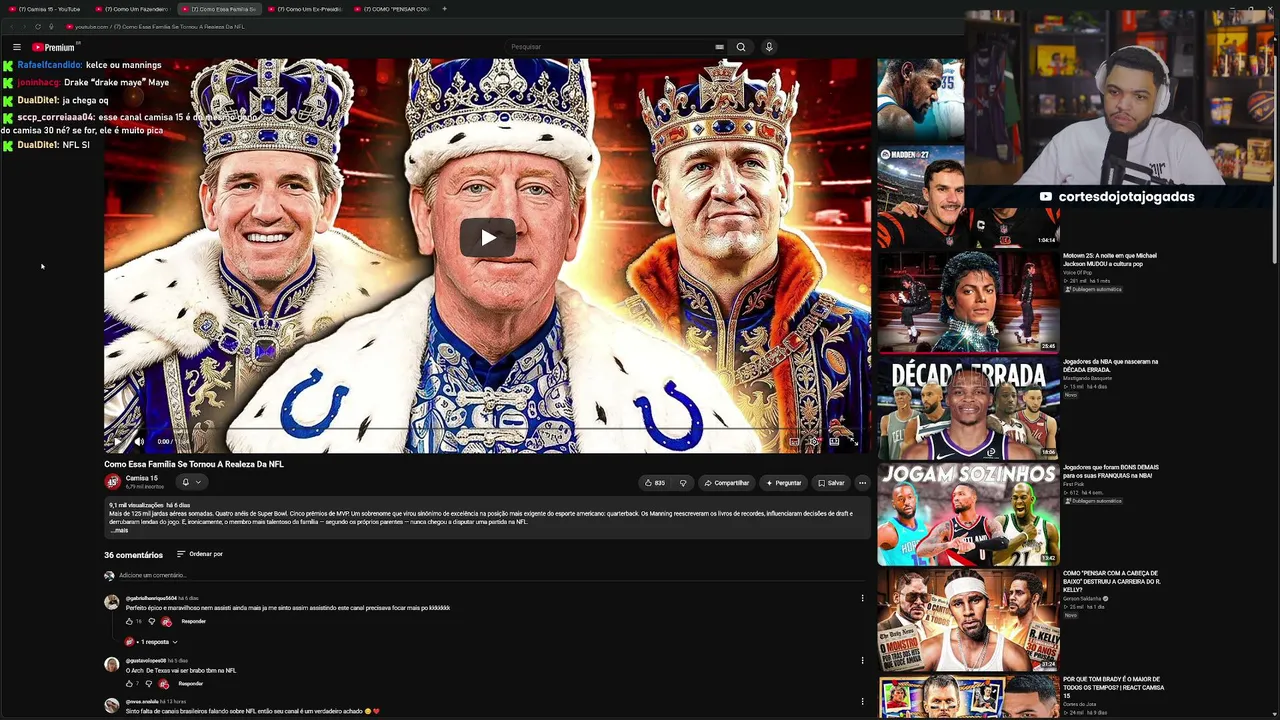Image resolution: width=1280 pixels, height=720 pixels.
Task: Open the Camisa 15 channel avatar
Action: click(x=113, y=482)
